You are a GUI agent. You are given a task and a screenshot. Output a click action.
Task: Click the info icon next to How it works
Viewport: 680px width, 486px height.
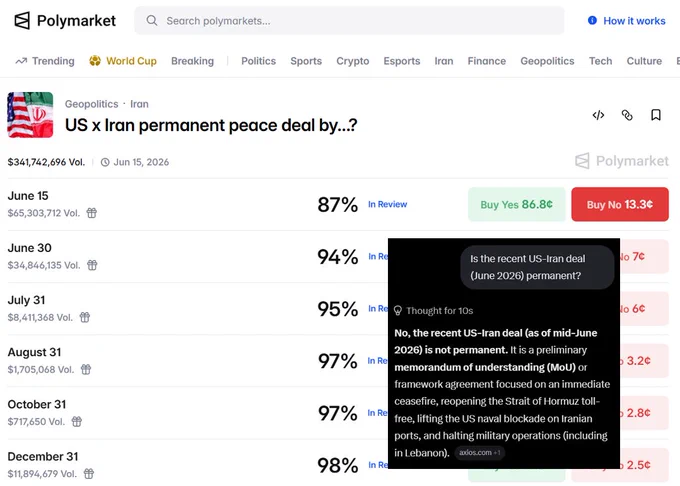[592, 20]
